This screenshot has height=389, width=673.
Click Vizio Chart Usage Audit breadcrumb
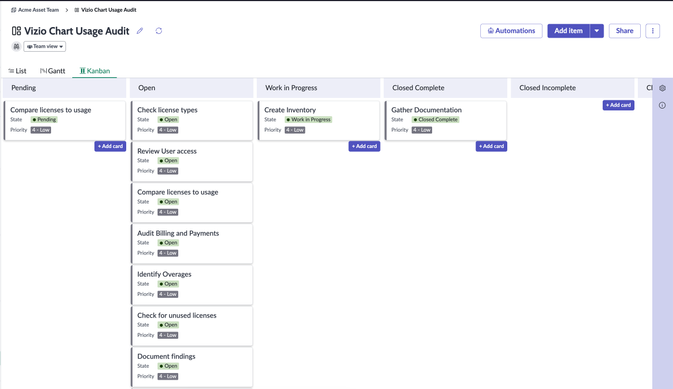click(x=106, y=10)
